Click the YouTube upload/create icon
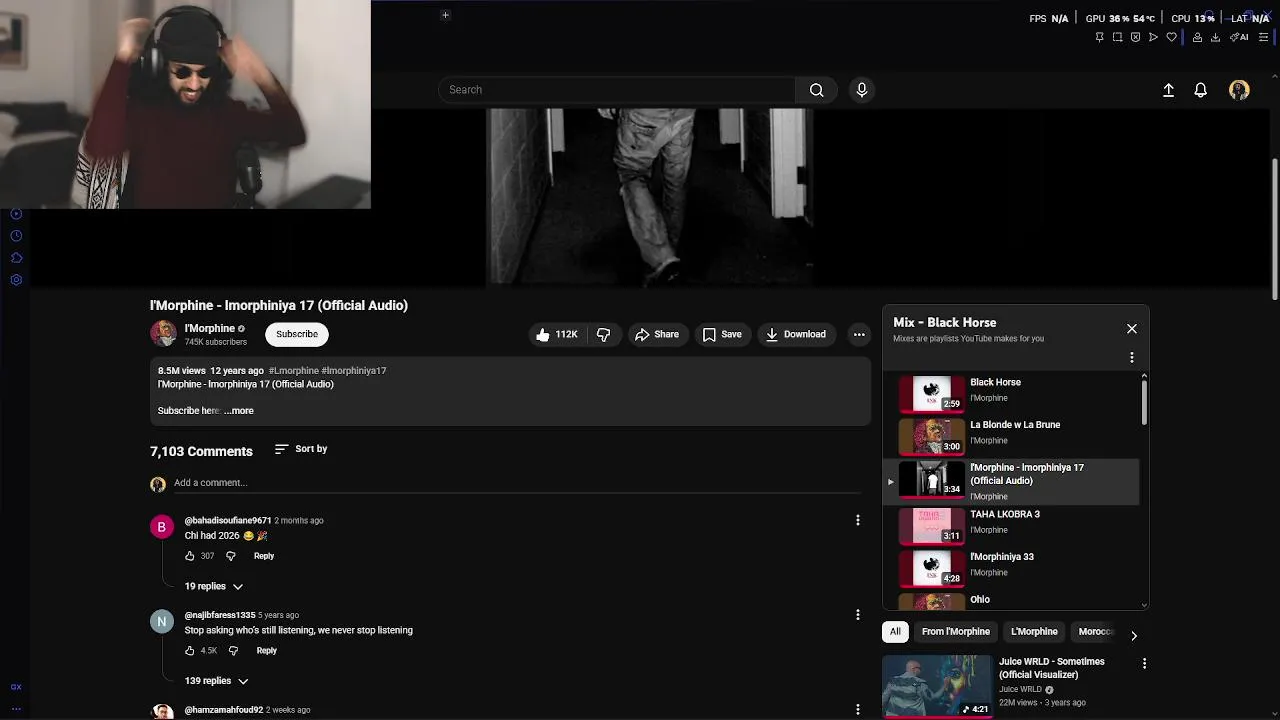Viewport: 1280px width, 720px height. (x=1168, y=90)
